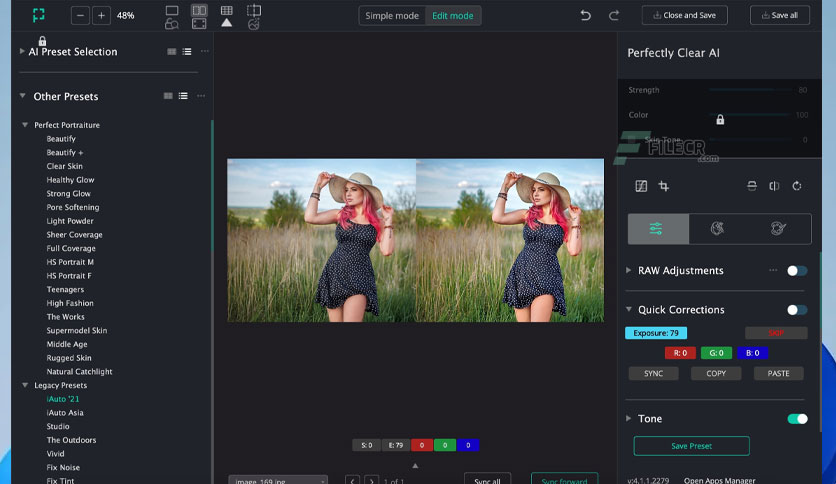Click the flip vertical icon
Screen dimensions: 836x484
[x=752, y=186]
